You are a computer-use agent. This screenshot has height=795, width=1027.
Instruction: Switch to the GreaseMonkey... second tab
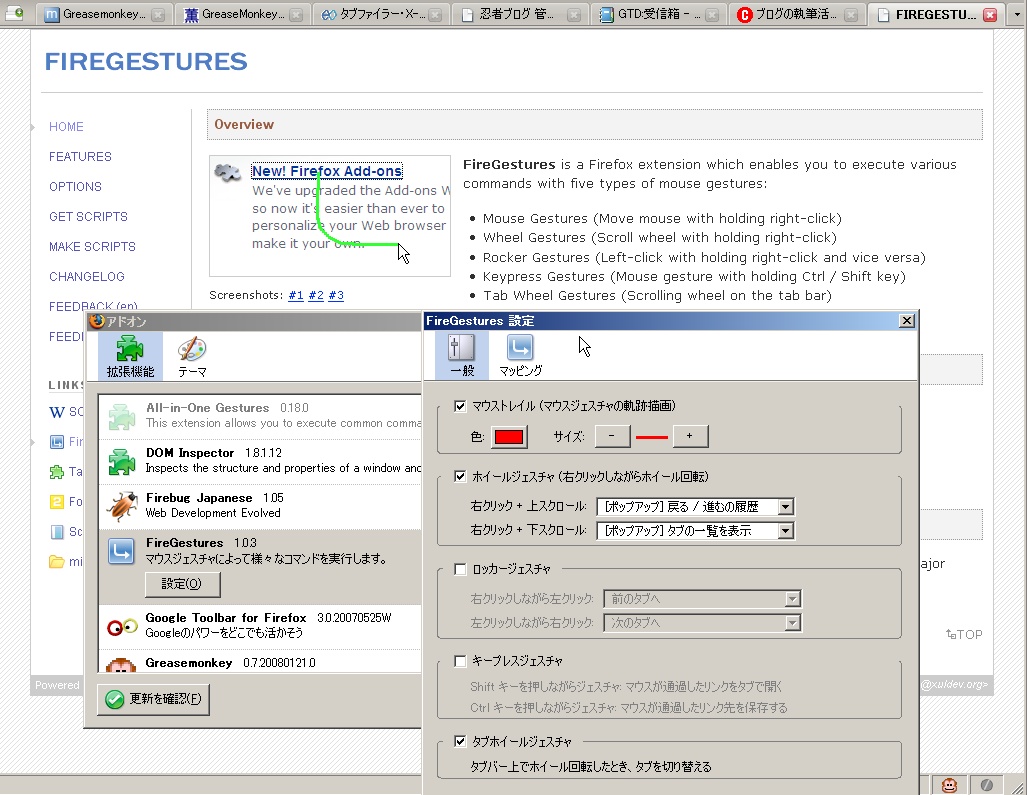click(242, 14)
